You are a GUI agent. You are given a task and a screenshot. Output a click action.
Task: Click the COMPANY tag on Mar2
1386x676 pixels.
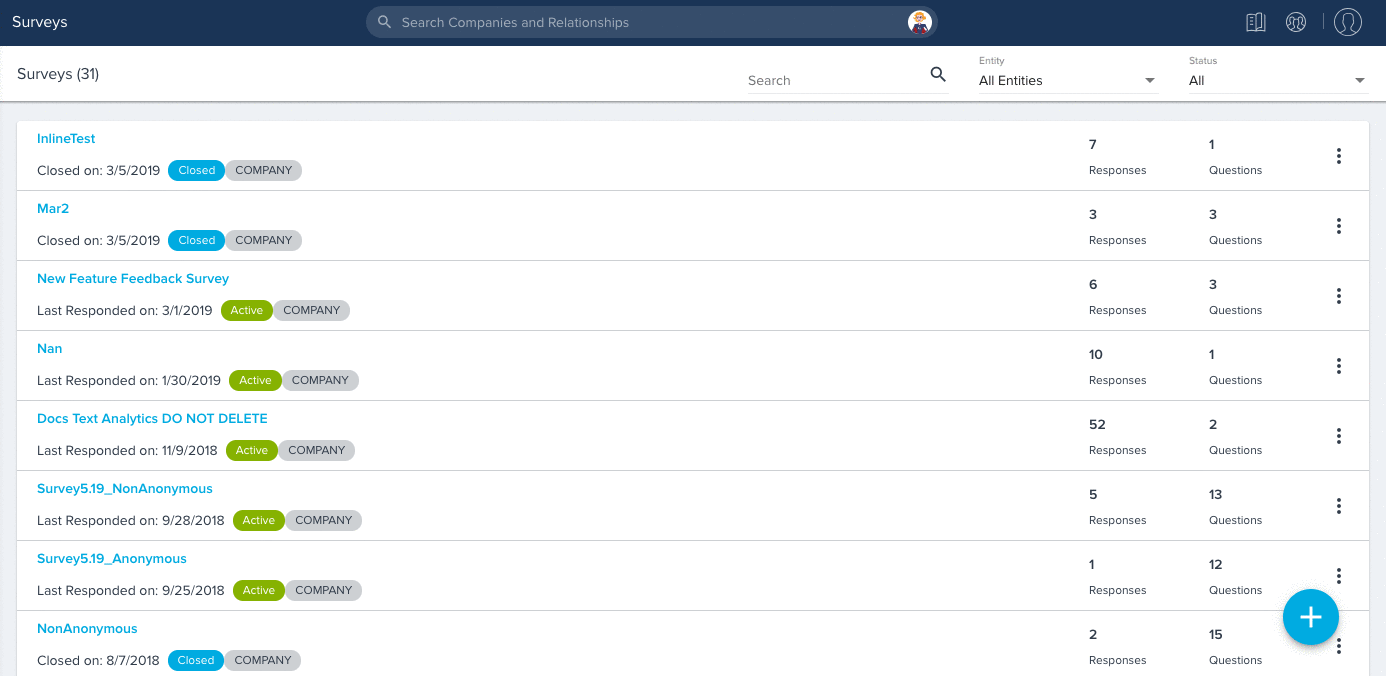(264, 240)
